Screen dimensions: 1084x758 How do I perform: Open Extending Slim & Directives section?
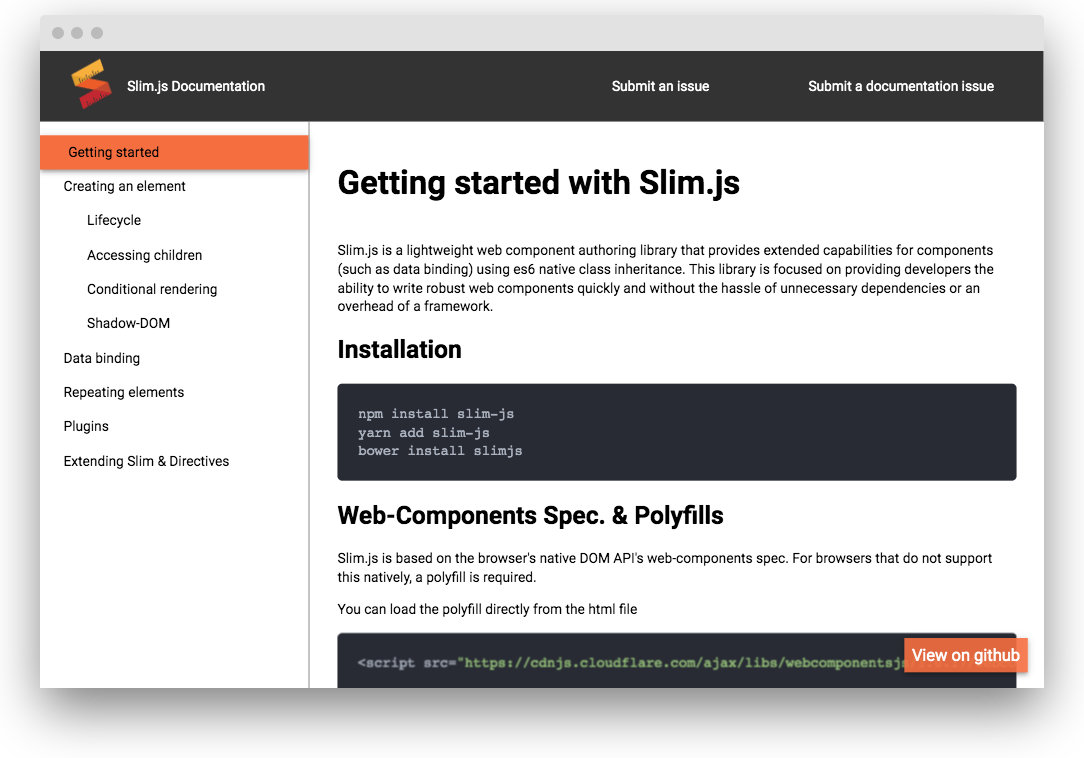click(x=146, y=461)
